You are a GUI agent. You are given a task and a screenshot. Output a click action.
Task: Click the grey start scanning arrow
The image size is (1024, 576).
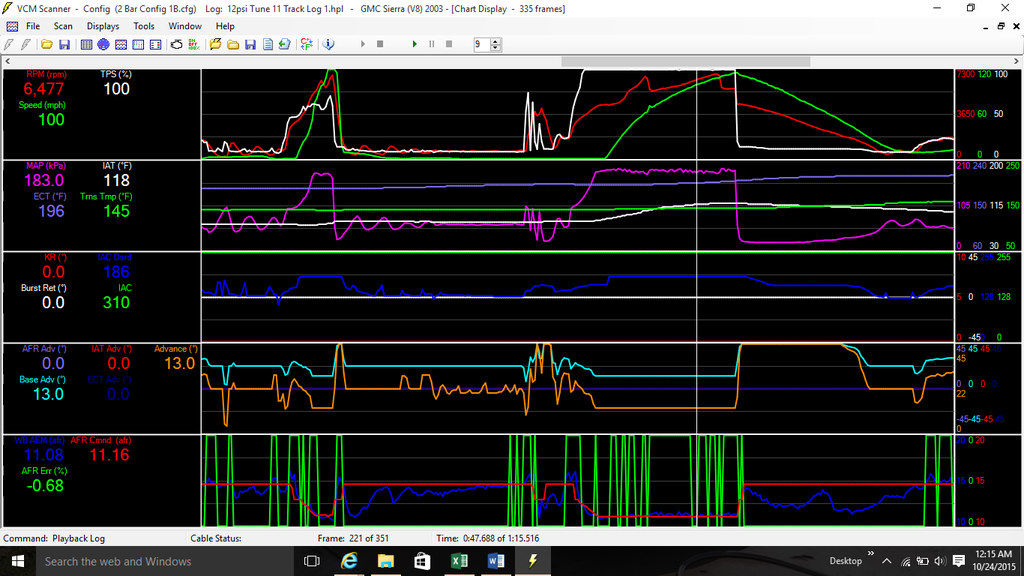pyautogui.click(x=362, y=44)
